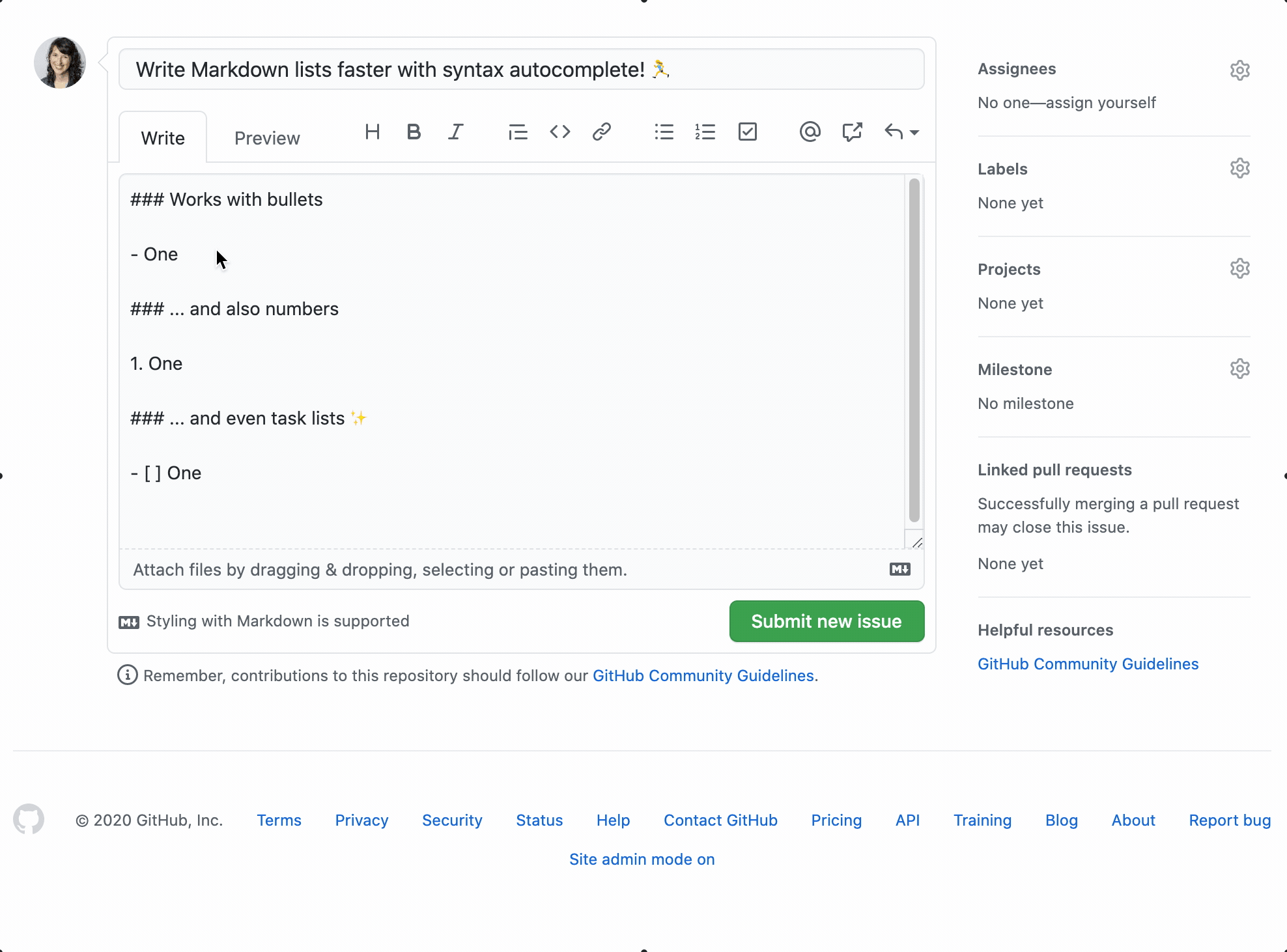
Task: Open the Labels settings gear
Action: [x=1239, y=168]
